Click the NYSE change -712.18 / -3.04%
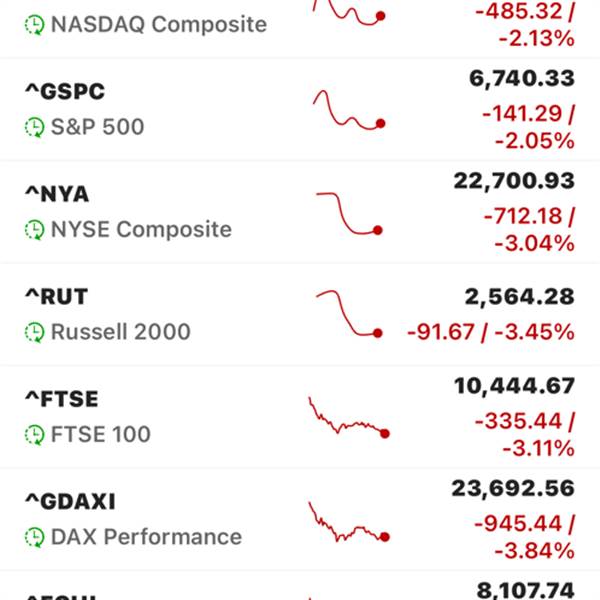This screenshot has width=600, height=600. pos(528,230)
